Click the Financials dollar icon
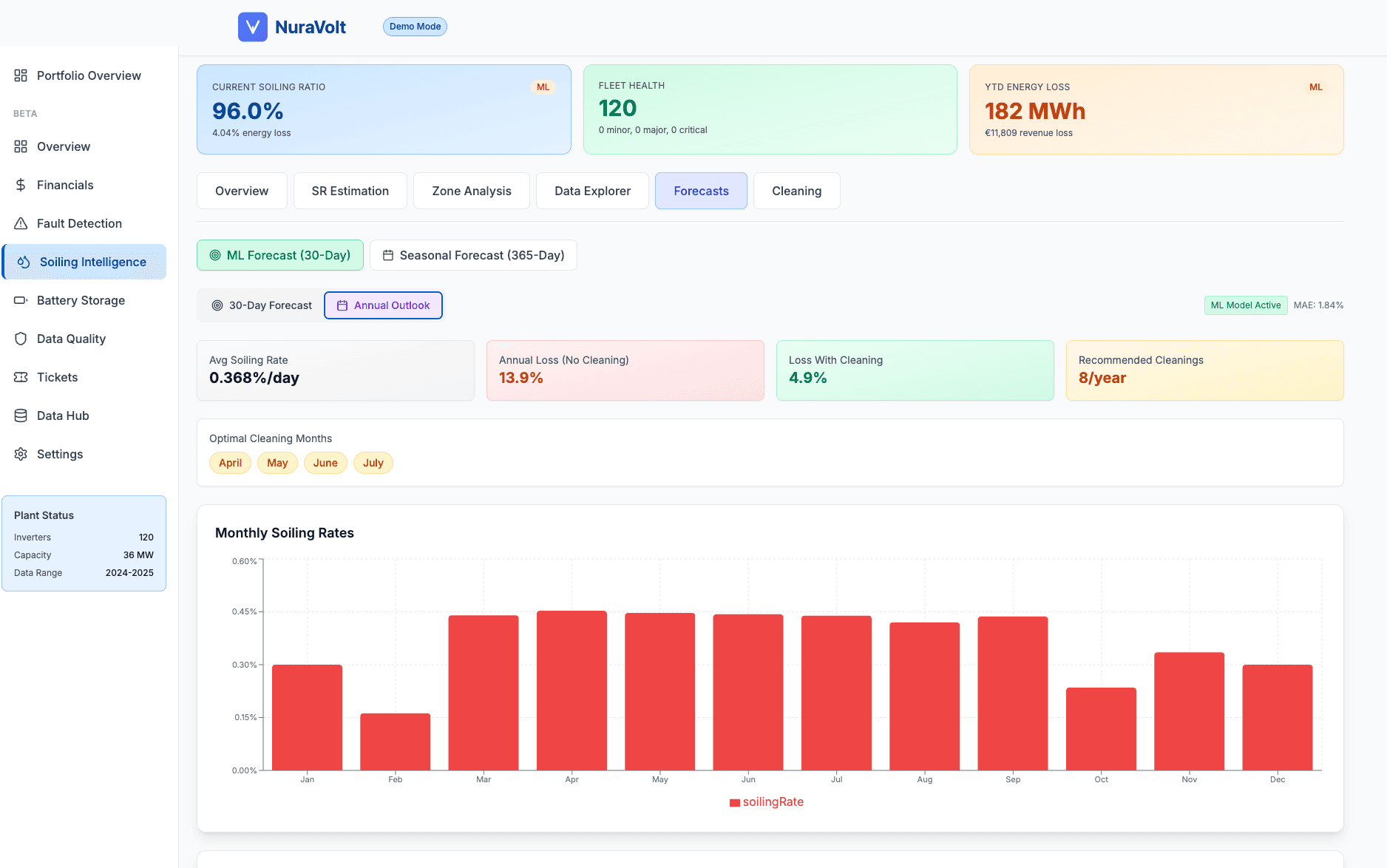1387x868 pixels. [21, 185]
